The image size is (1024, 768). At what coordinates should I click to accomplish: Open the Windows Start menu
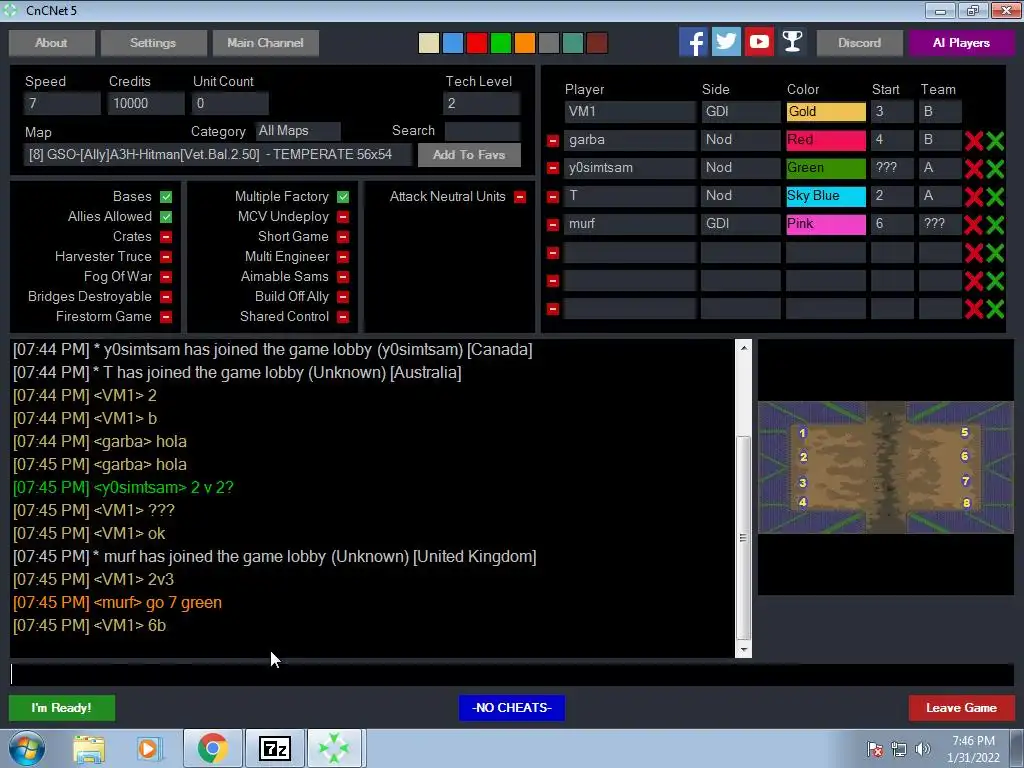[x=27, y=748]
